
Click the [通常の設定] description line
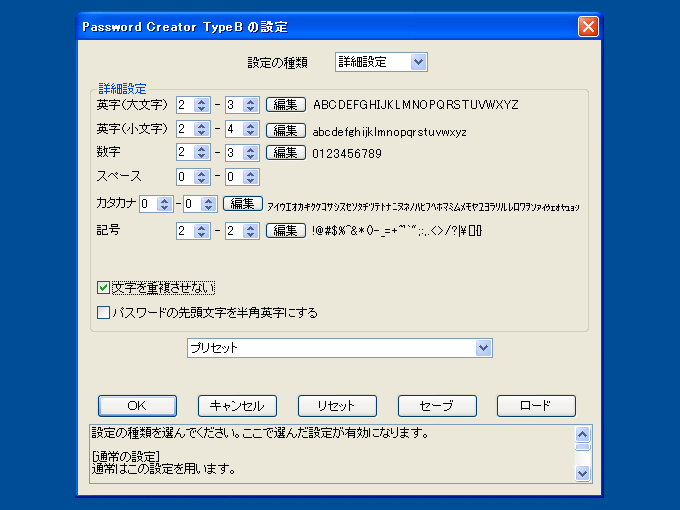[x=126, y=456]
